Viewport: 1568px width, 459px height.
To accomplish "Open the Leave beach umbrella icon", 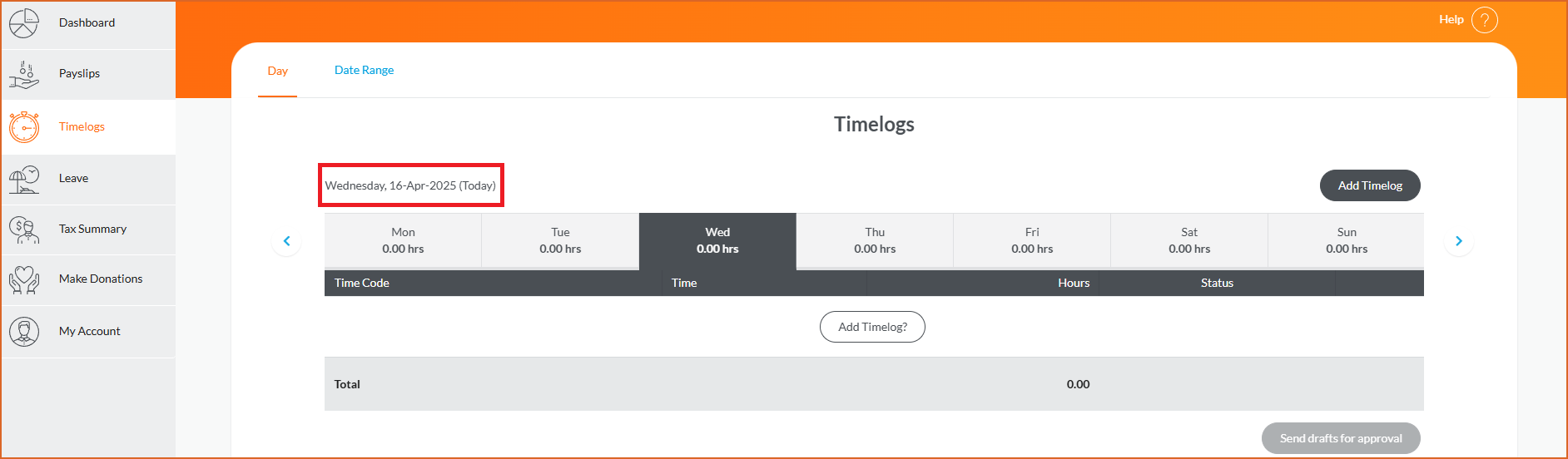I will (24, 179).
